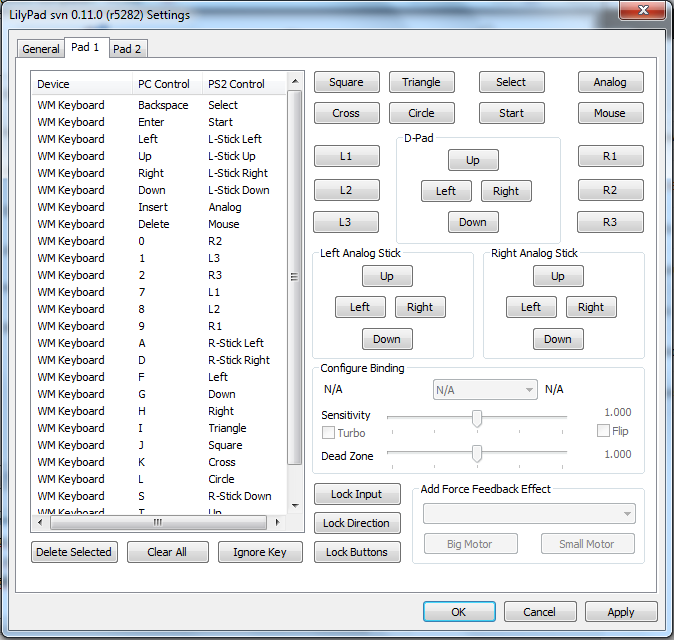Click the Apply button

621,611
